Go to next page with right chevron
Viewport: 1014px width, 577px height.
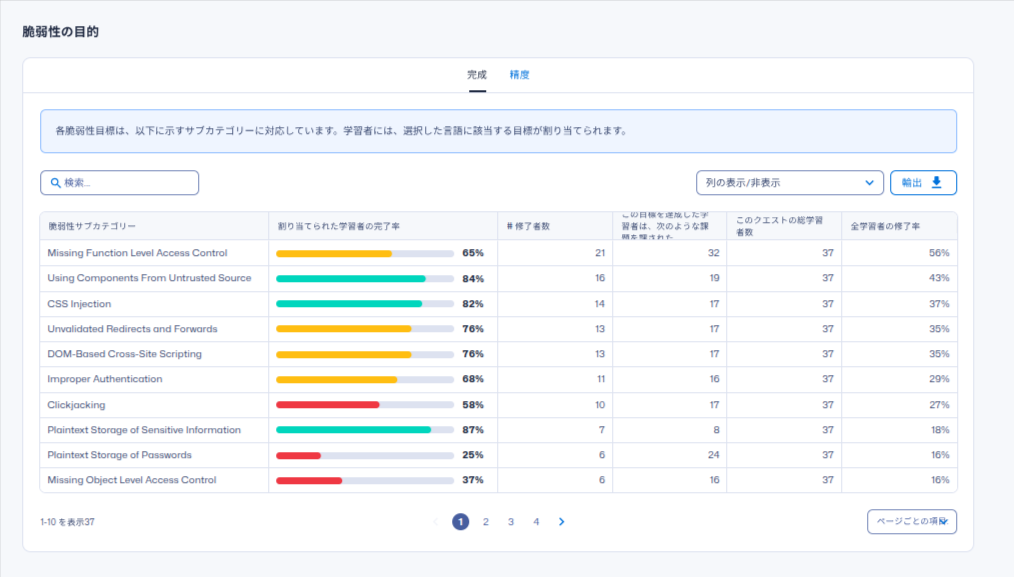coord(562,522)
